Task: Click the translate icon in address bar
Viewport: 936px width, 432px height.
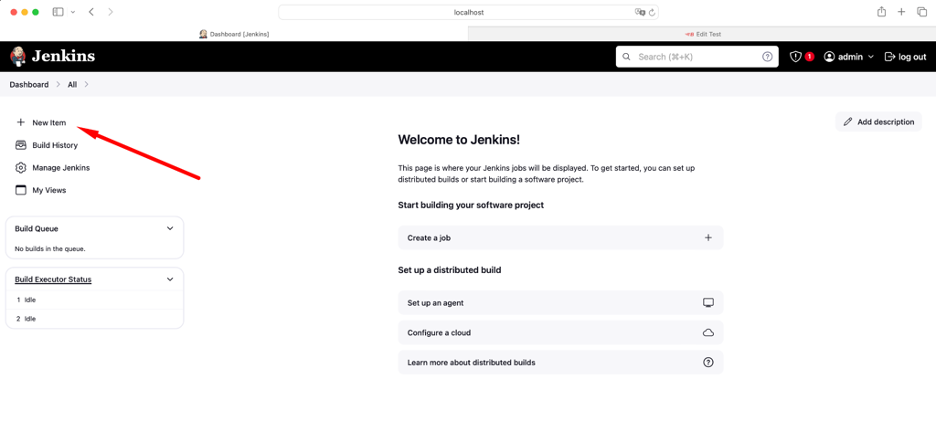Action: (x=640, y=12)
